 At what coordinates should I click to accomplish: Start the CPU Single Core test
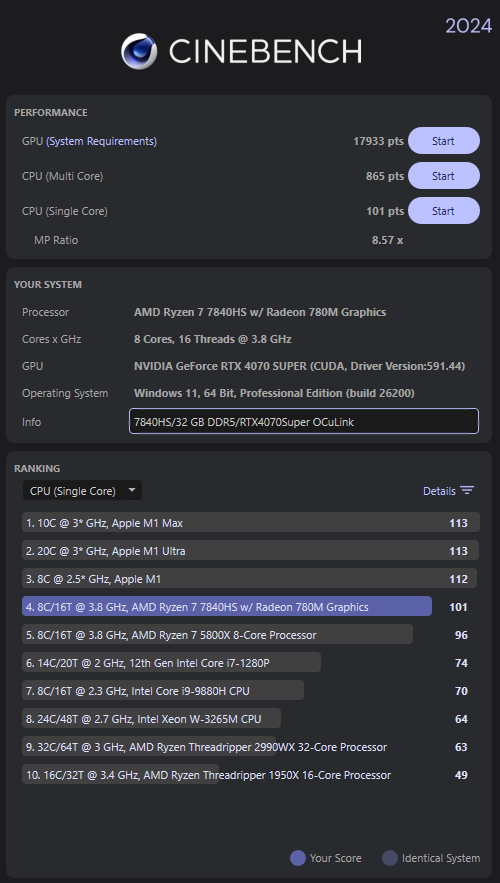coord(444,211)
